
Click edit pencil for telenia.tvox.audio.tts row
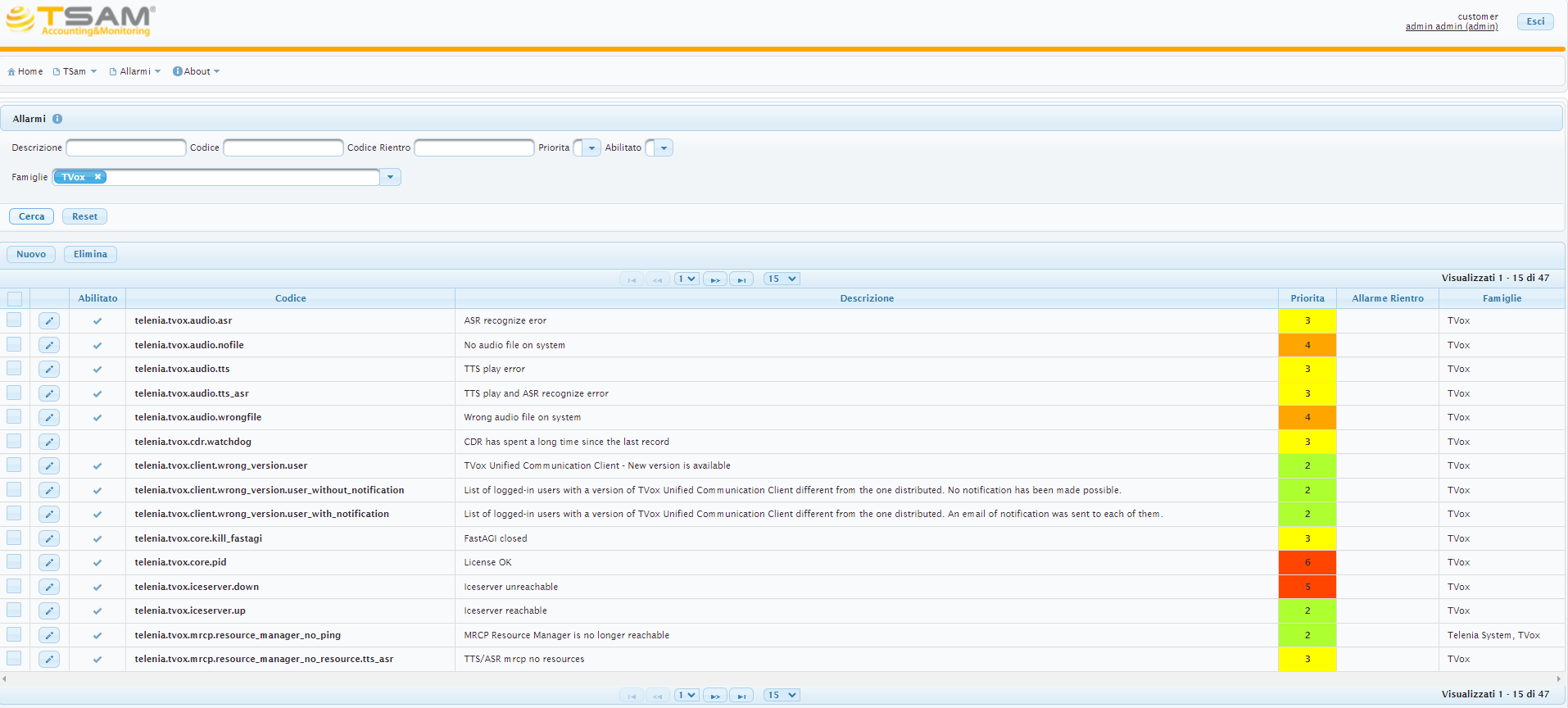pos(49,370)
